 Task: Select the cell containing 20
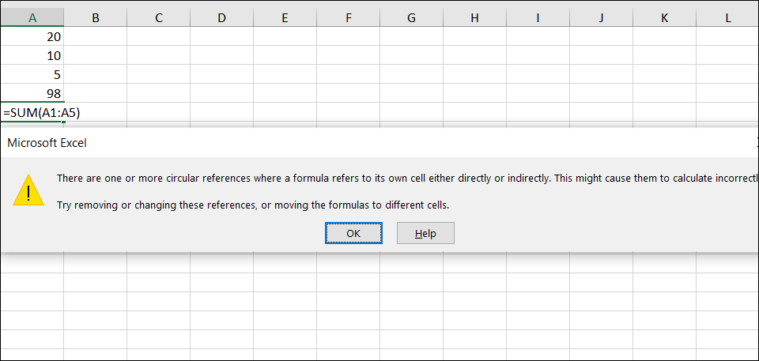[32, 36]
